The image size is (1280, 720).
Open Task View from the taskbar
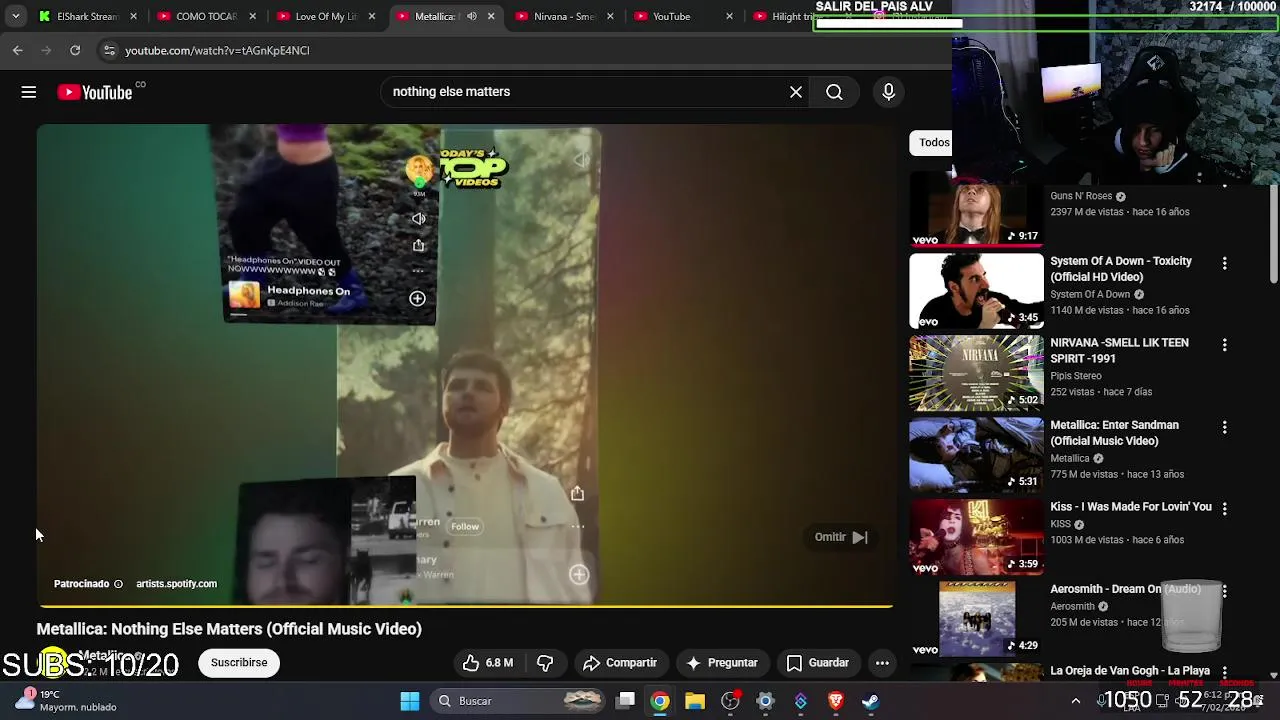(625, 701)
